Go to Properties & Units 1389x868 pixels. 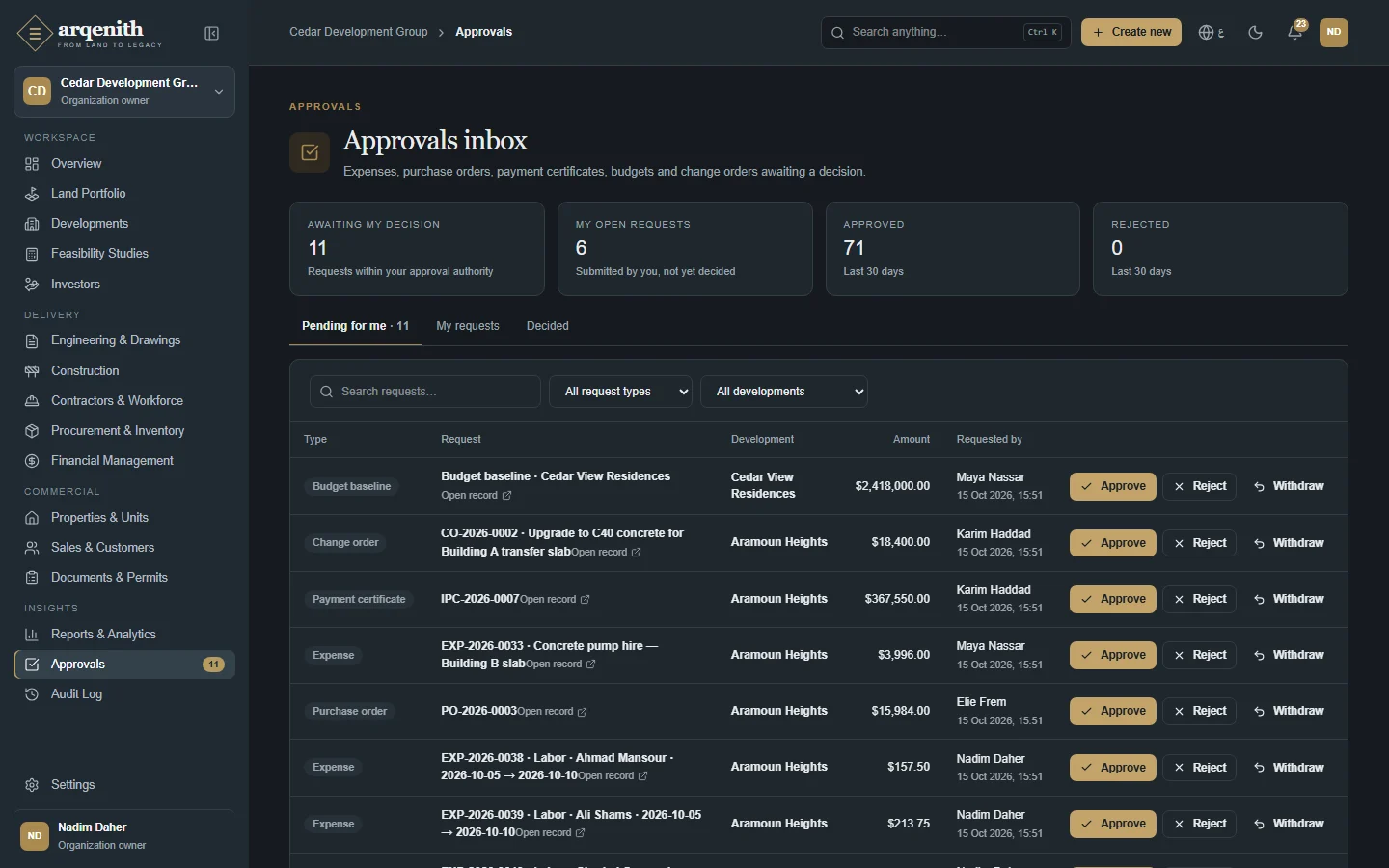pyautogui.click(x=124, y=518)
